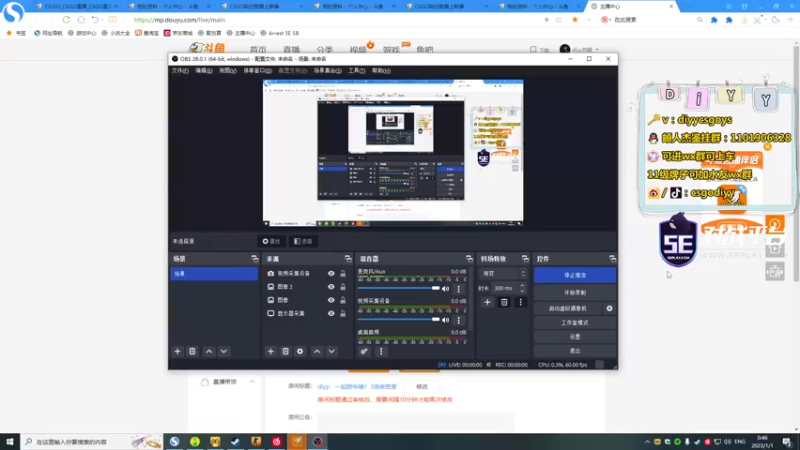Mute the 视频采集设备 audio channel

445,320
